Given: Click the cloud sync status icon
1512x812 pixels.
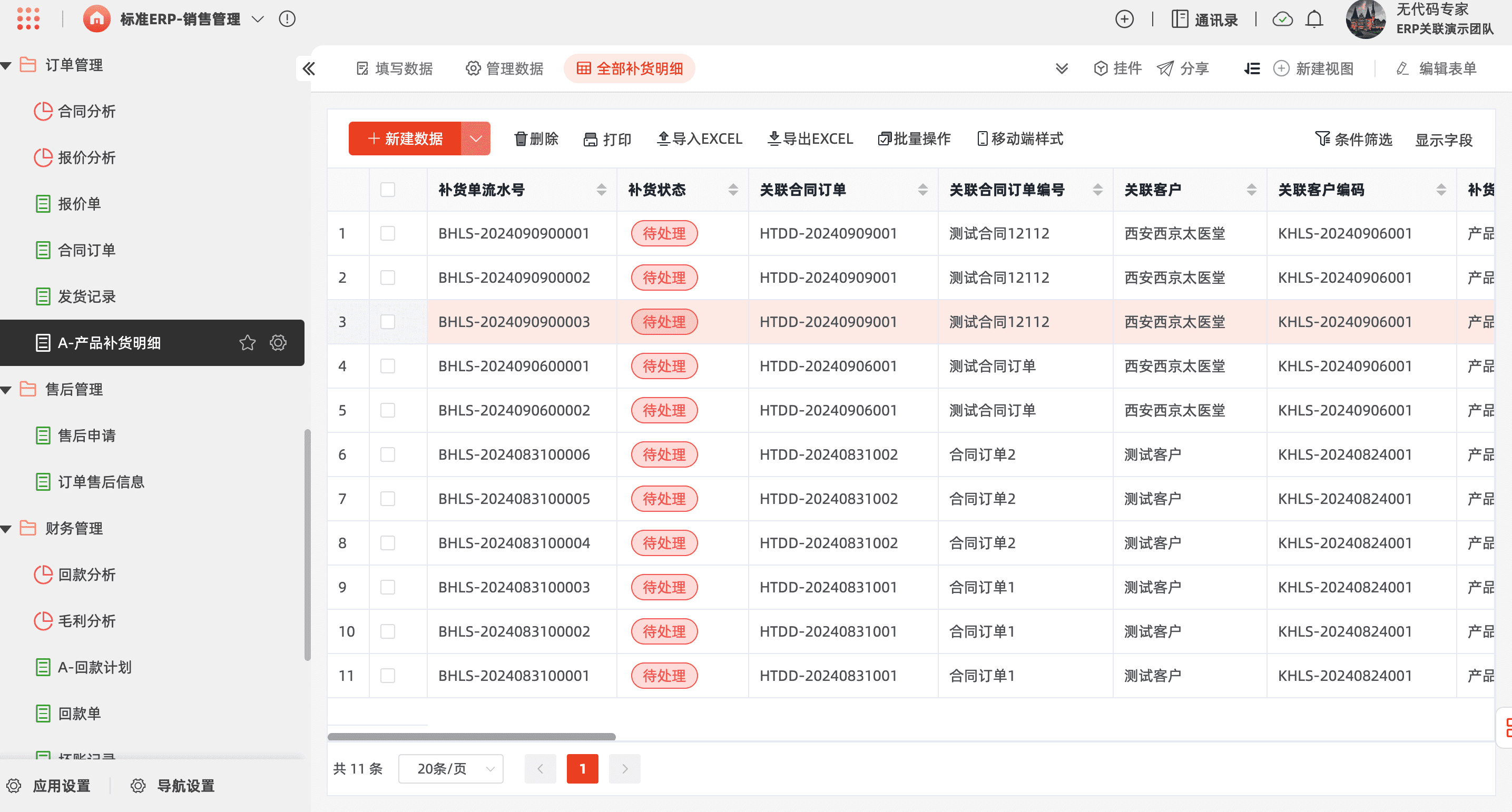Looking at the screenshot, I should [1282, 19].
